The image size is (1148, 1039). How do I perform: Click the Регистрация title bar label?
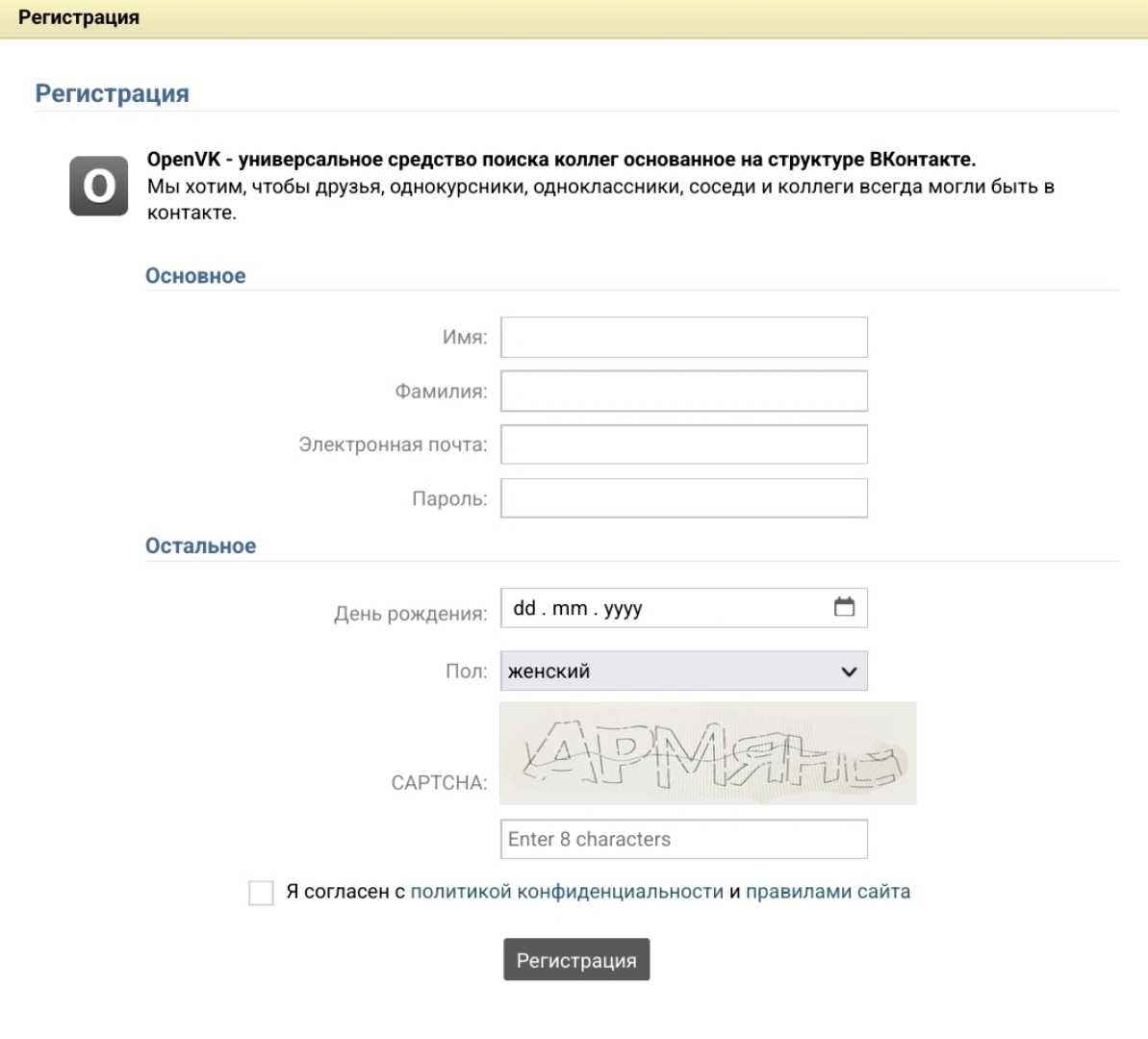[79, 17]
